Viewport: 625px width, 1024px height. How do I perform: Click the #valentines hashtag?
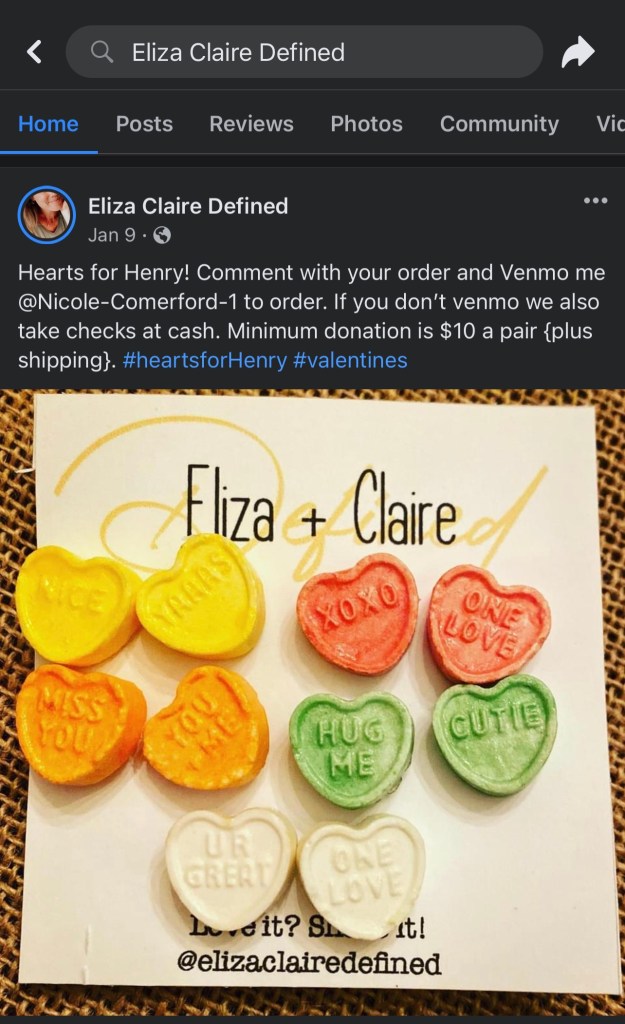click(351, 360)
